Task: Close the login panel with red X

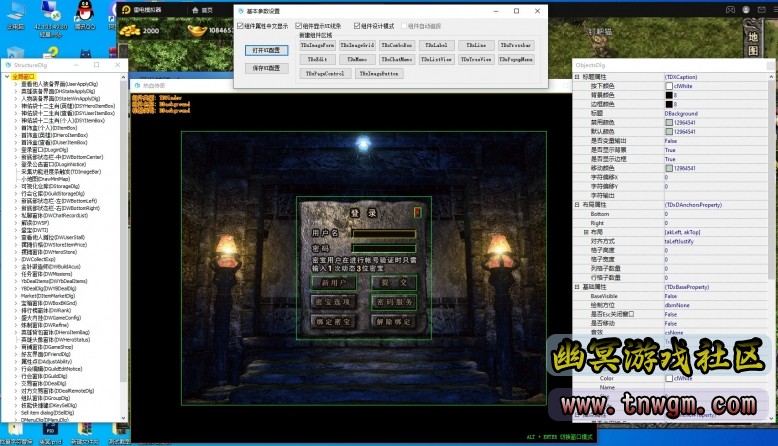Action: click(417, 212)
